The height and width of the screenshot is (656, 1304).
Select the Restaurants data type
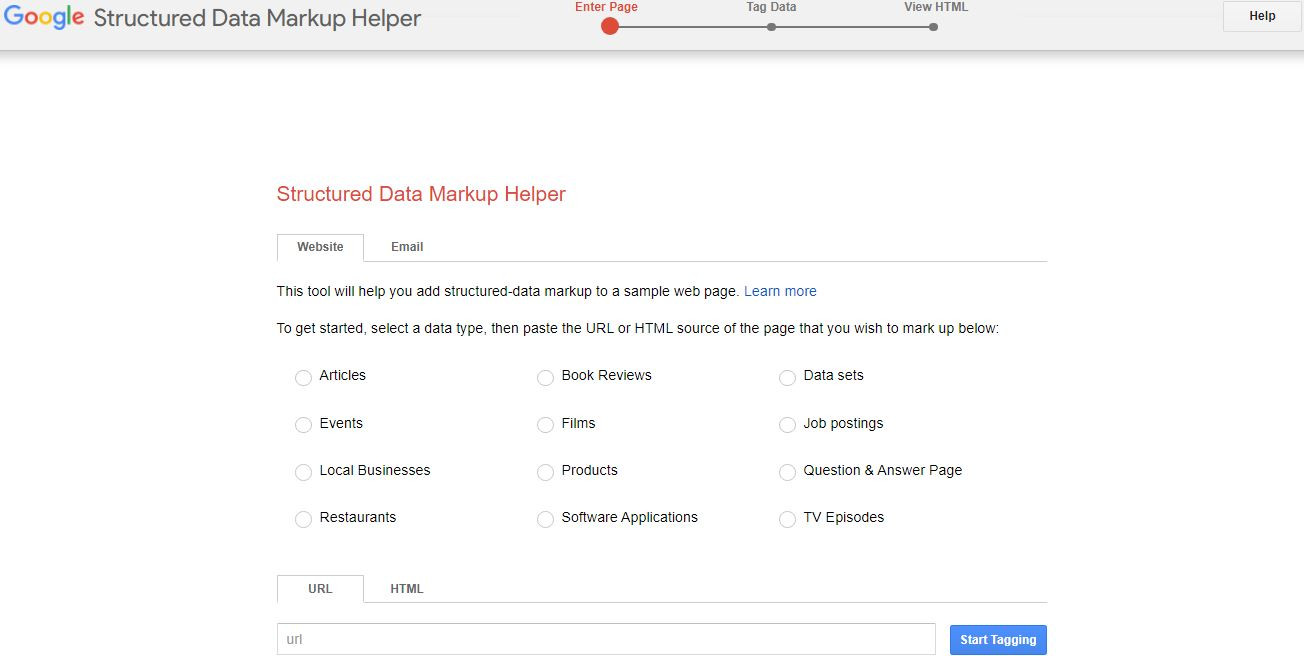[x=303, y=519]
